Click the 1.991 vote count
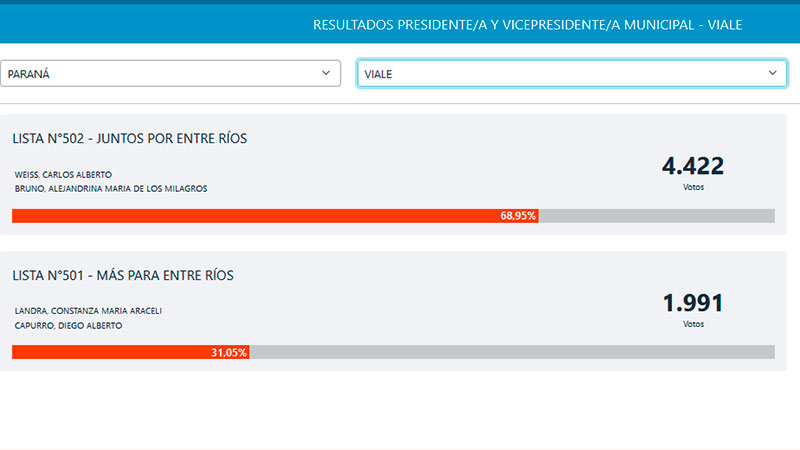800x450 pixels. (x=693, y=303)
